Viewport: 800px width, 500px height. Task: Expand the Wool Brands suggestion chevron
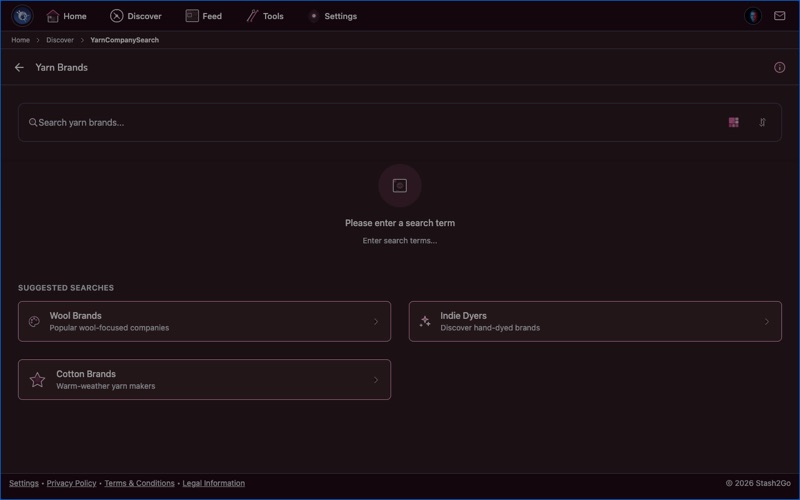tap(376, 322)
